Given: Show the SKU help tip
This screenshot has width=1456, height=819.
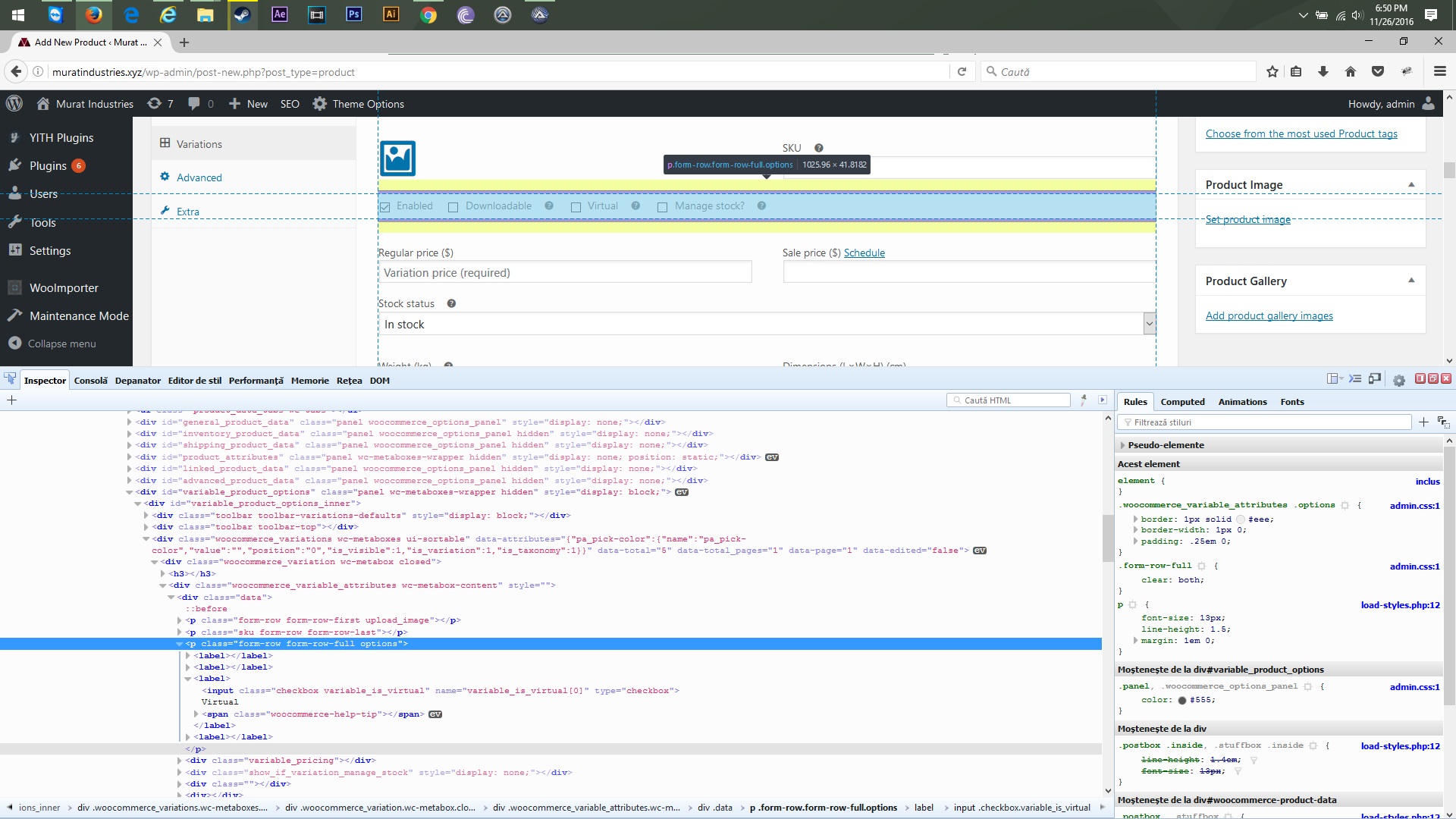Looking at the screenshot, I should (x=819, y=148).
